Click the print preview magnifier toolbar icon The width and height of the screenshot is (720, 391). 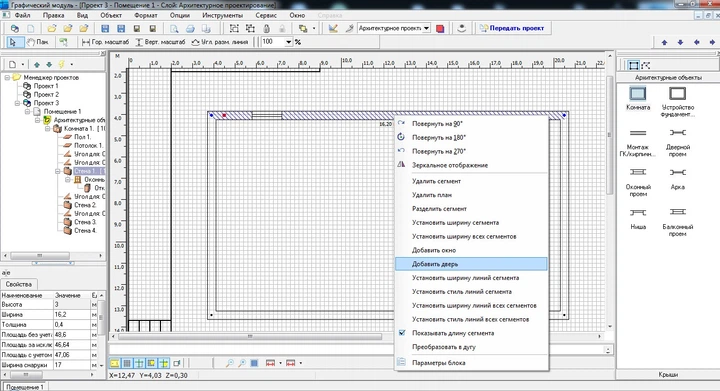tap(174, 28)
